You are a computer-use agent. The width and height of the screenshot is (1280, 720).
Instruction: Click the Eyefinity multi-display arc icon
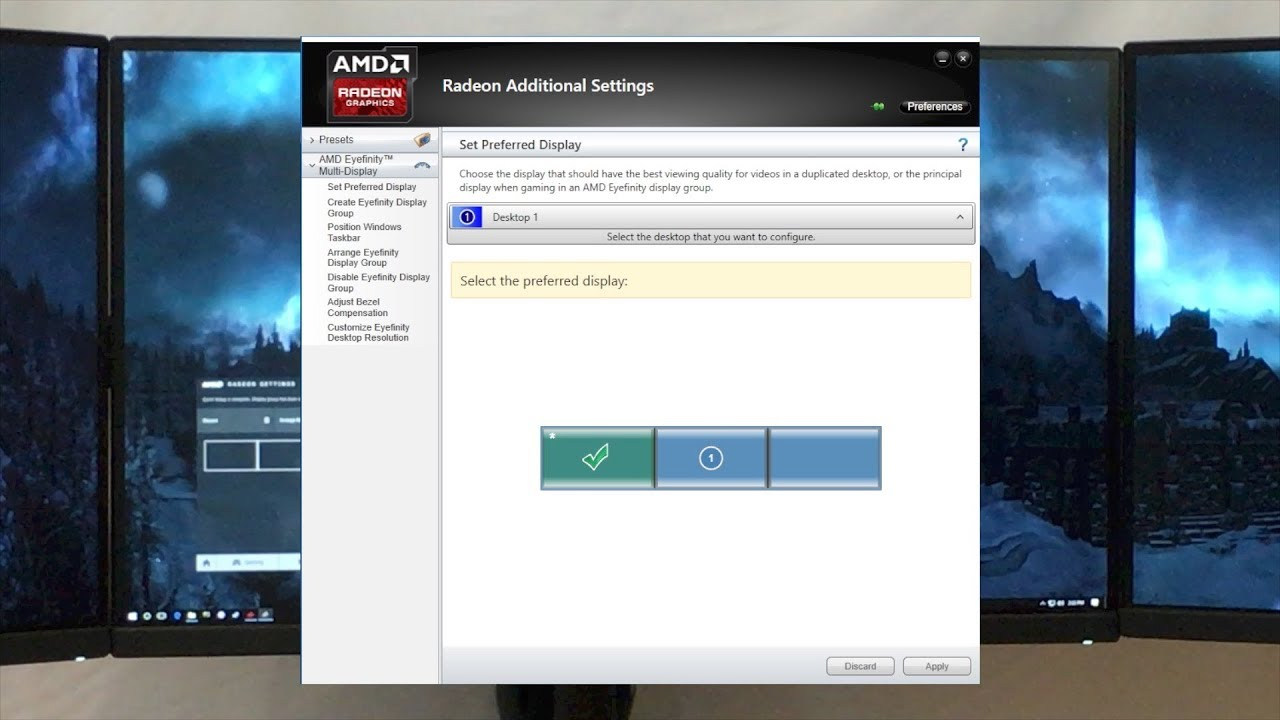click(422, 166)
